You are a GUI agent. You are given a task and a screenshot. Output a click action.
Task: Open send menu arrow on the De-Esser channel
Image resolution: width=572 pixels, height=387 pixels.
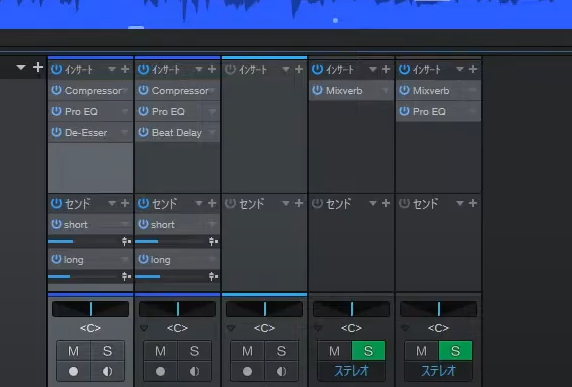pos(112,203)
